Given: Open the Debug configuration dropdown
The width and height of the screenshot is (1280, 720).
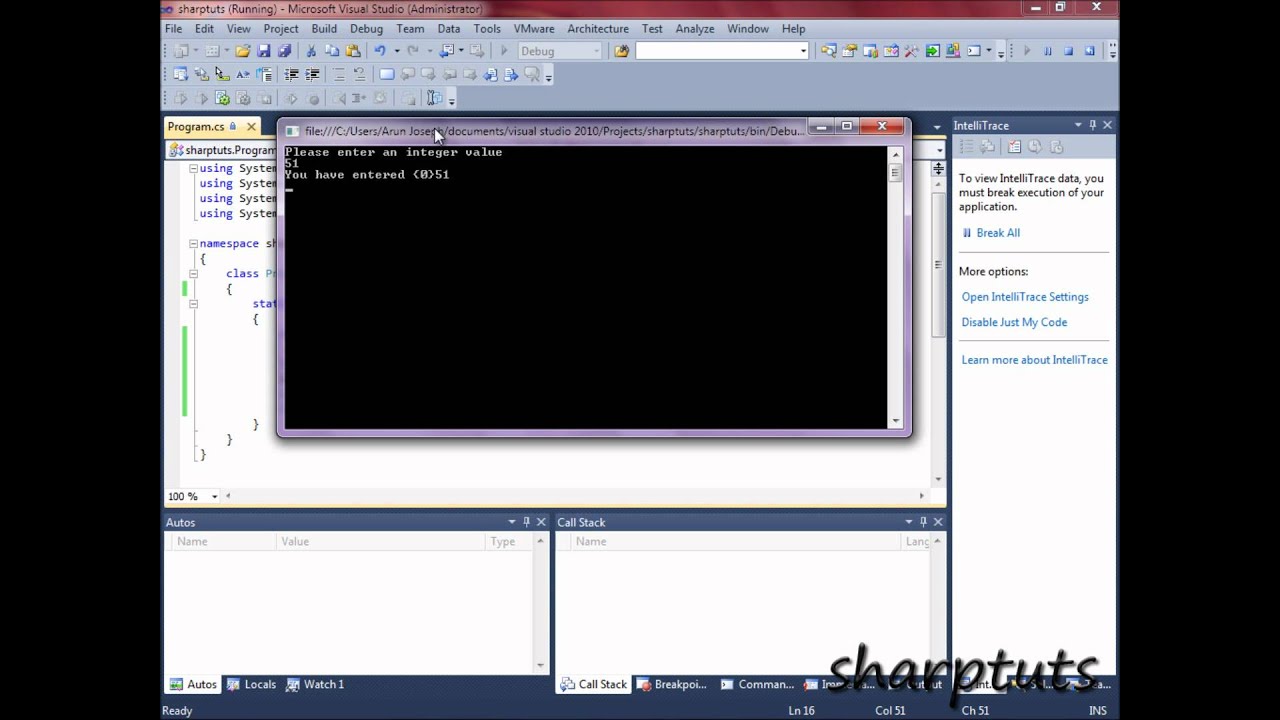Looking at the screenshot, I should [x=597, y=51].
